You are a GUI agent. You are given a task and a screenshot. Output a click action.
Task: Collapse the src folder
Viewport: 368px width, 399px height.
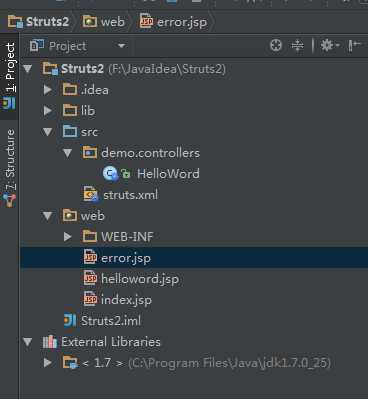(48, 132)
